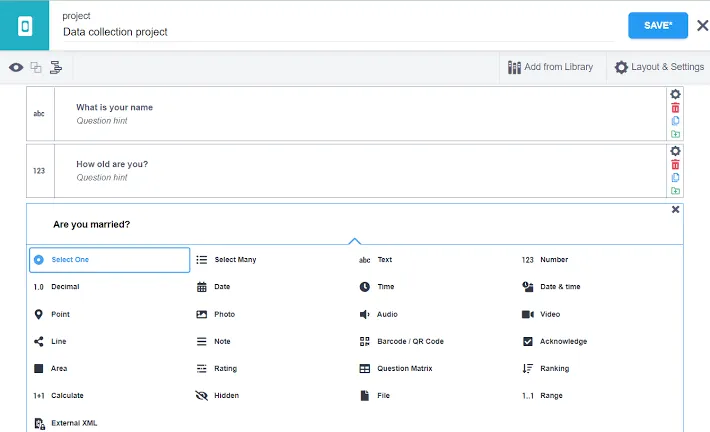710x432 pixels.
Task: Open the cascading select toolbar icon
Action: pos(56,67)
